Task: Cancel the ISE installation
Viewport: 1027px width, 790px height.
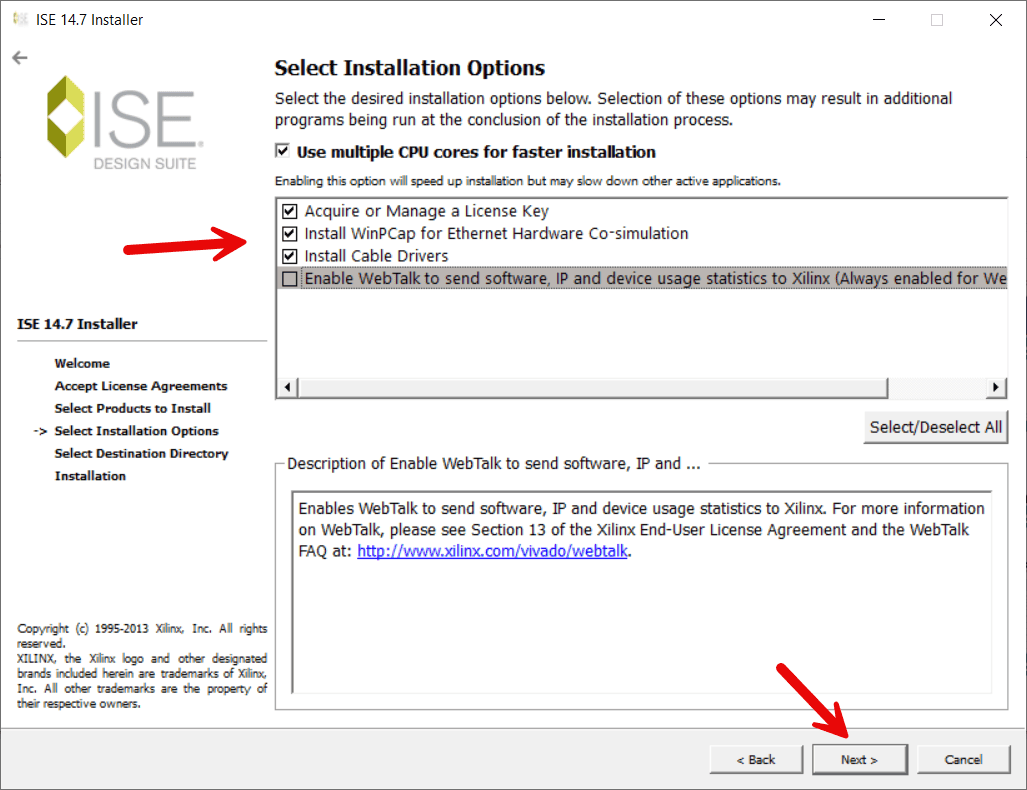Action: (963, 759)
